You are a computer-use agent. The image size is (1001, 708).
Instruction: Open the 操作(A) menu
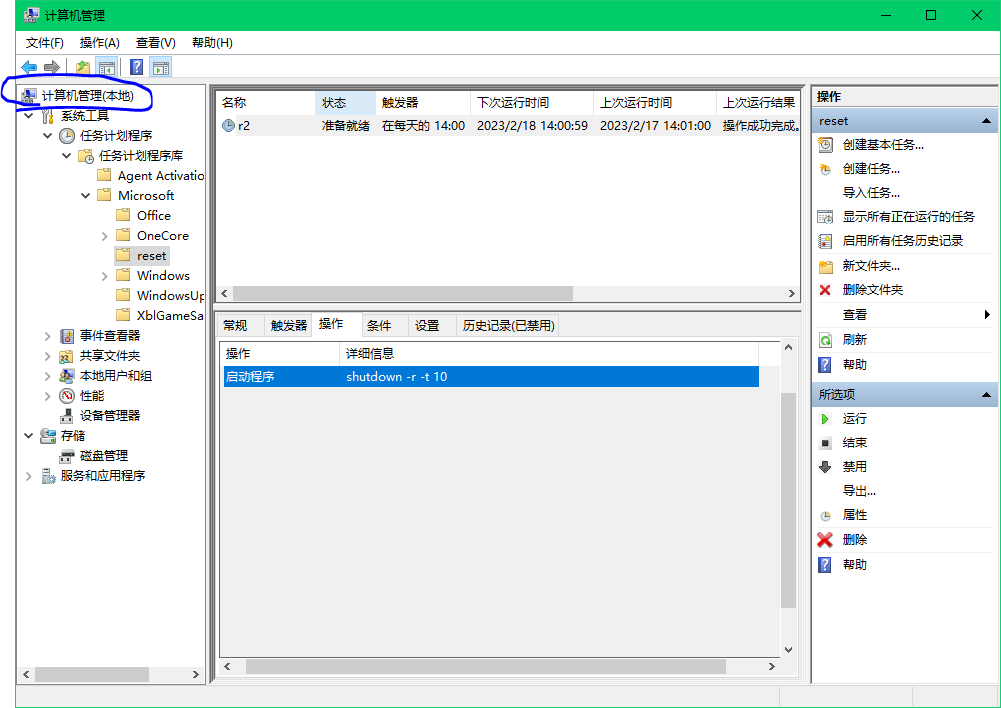coord(100,43)
